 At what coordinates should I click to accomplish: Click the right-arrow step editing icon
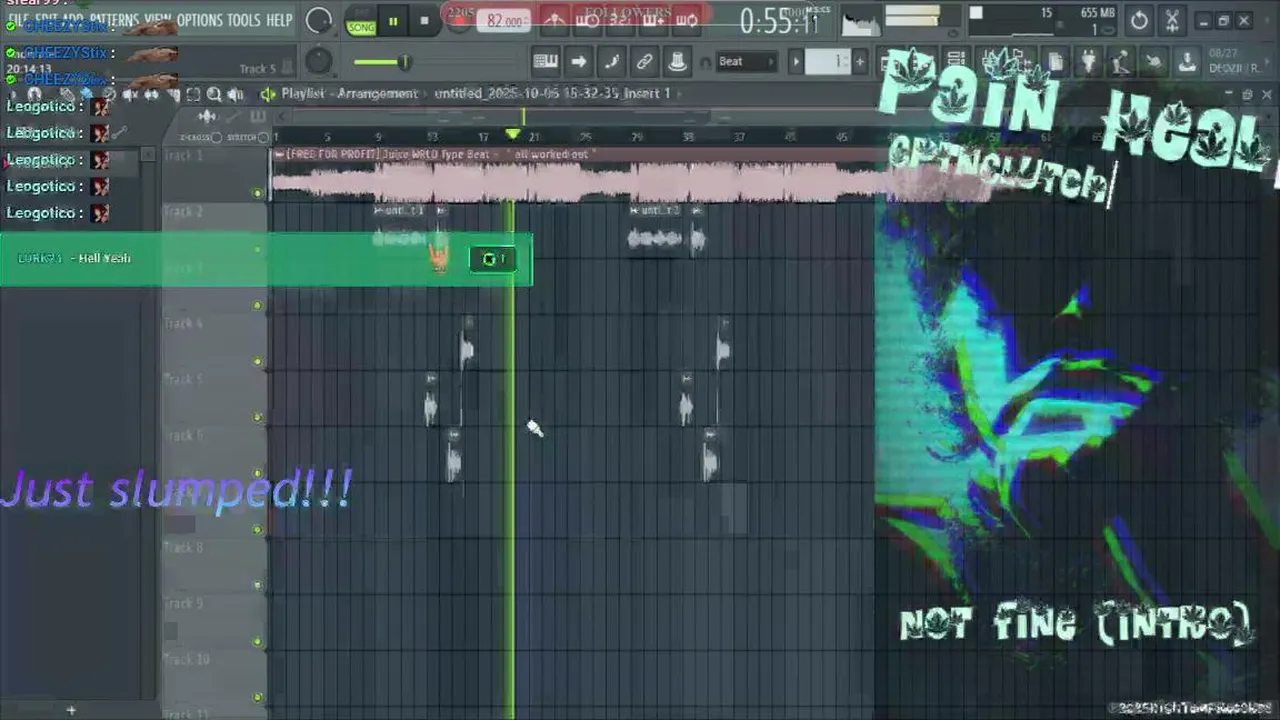[578, 62]
